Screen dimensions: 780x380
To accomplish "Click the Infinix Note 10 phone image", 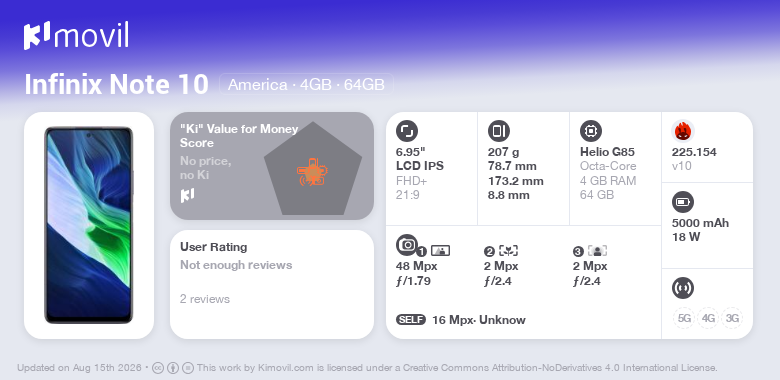I will 89,225.
